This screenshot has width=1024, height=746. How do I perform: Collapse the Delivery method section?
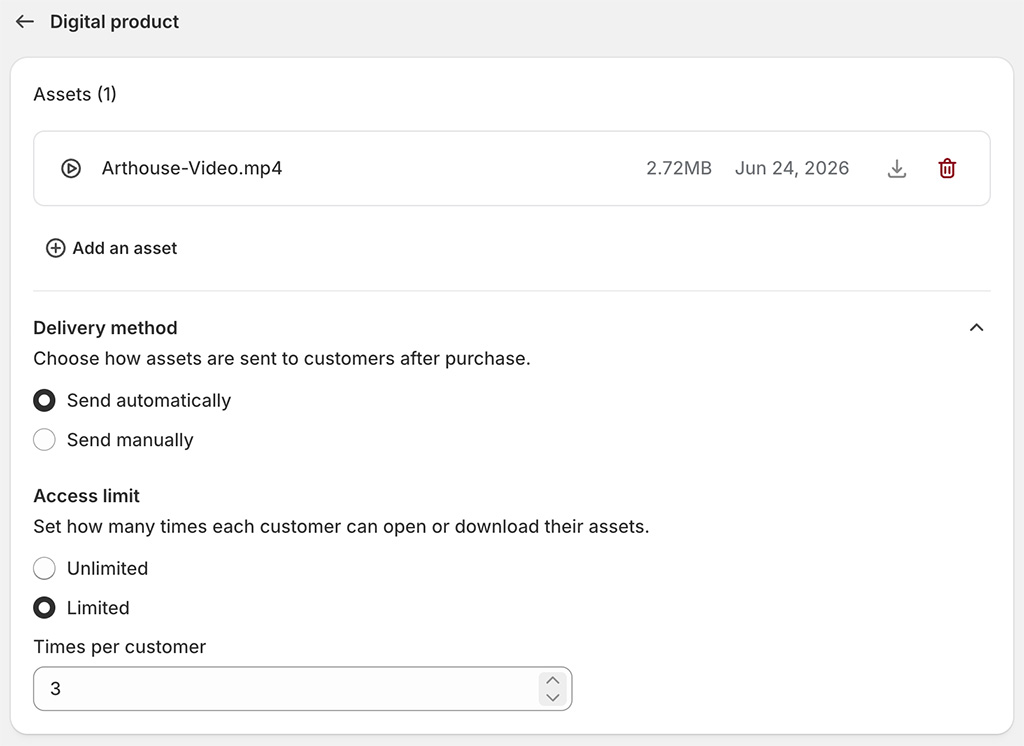[976, 327]
